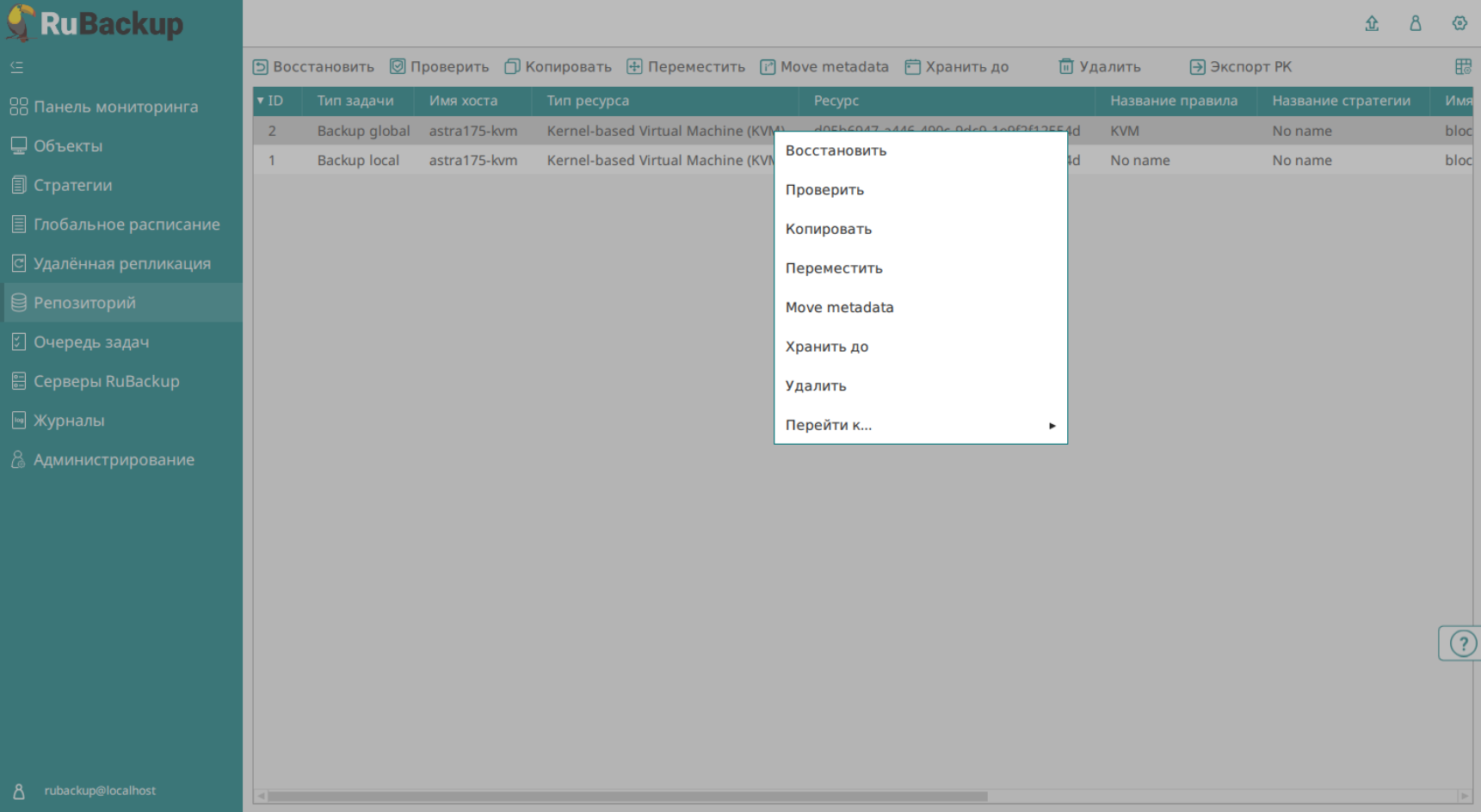This screenshot has width=1481, height=812.
Task: Click the horizontal scrollbar under the table
Action: (x=626, y=797)
